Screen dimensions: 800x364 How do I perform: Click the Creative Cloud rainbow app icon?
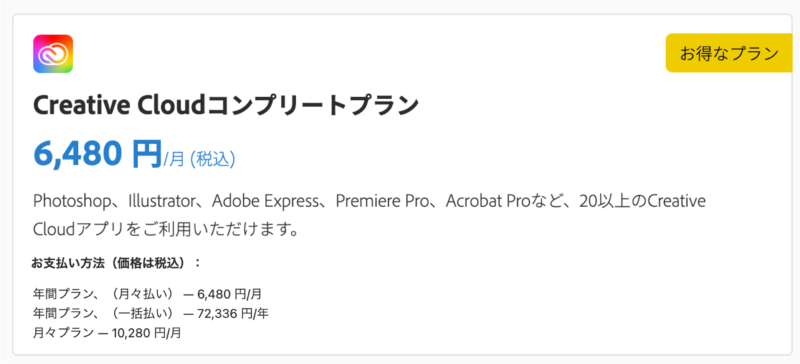53,54
